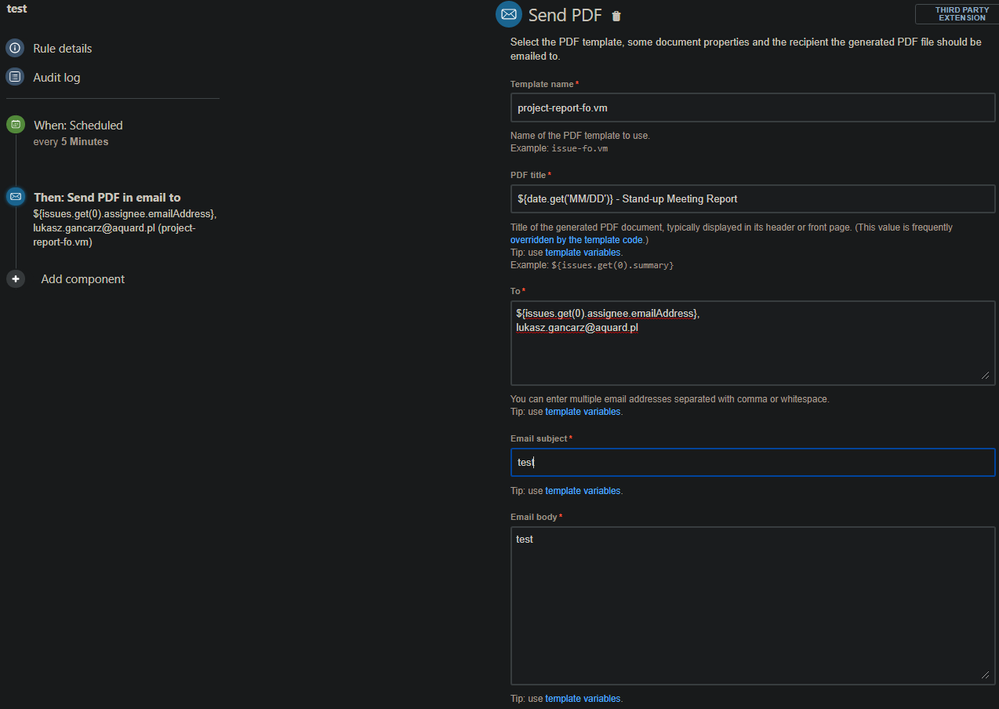The width and height of the screenshot is (999, 709).
Task: Select the Then: Send PDF in email action
Action: point(107,197)
